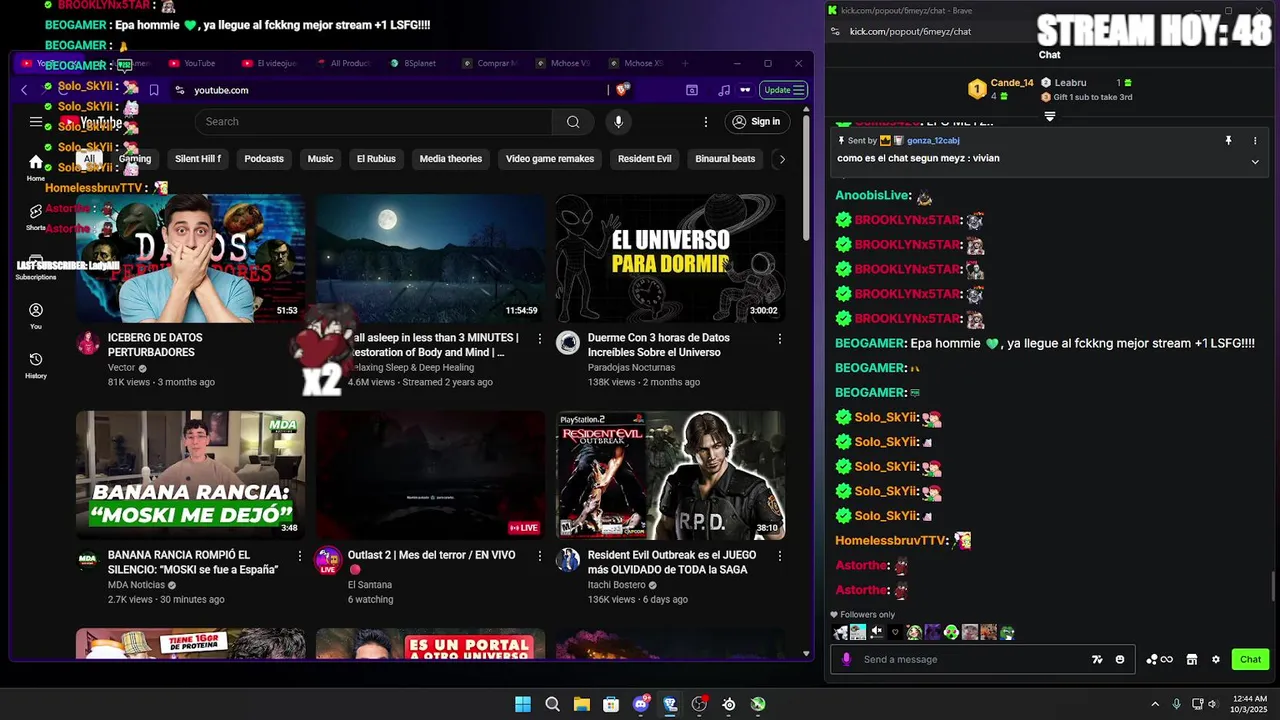Open the Itachi Bostero channel link
Image resolution: width=1280 pixels, height=720 pixels.
point(617,585)
